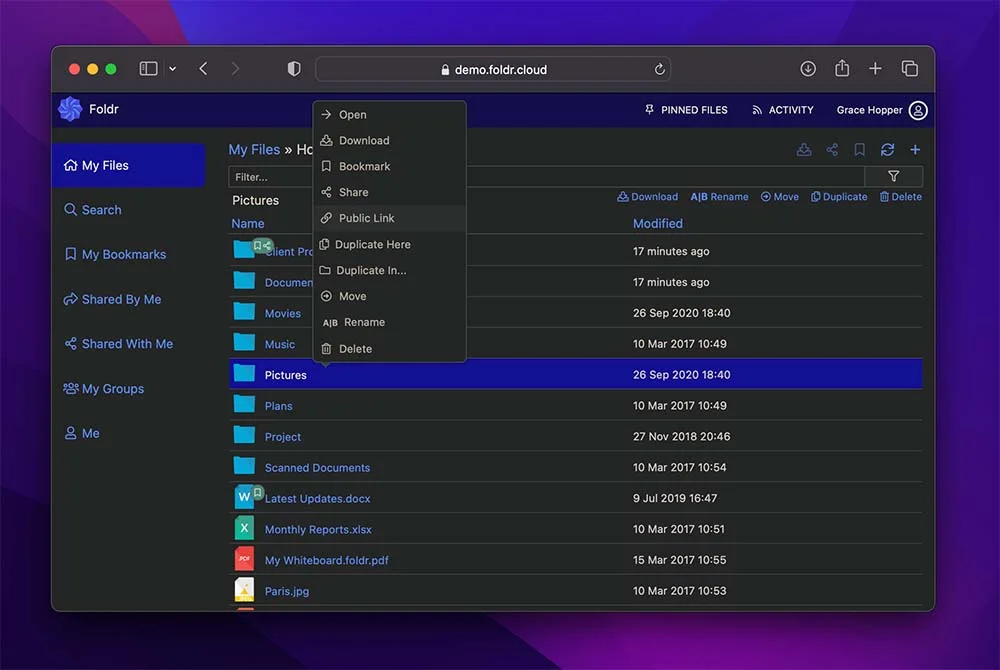Click the top toolbar bookmark icon
Image resolution: width=1000 pixels, height=670 pixels.
point(860,150)
